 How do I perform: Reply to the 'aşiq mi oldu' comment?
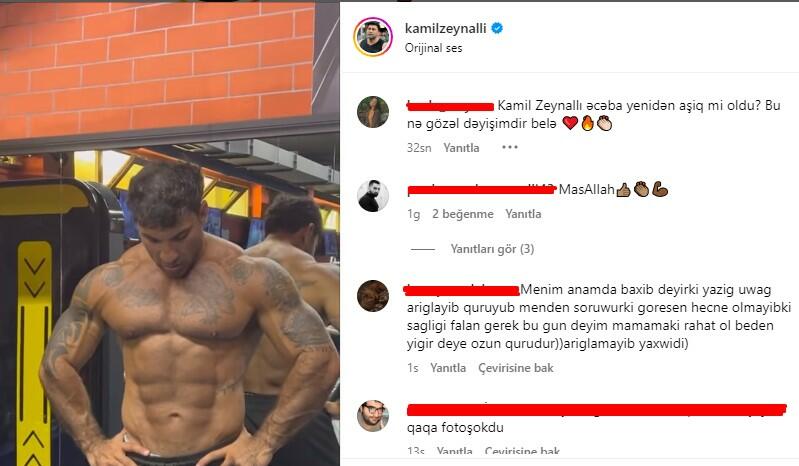coord(461,148)
